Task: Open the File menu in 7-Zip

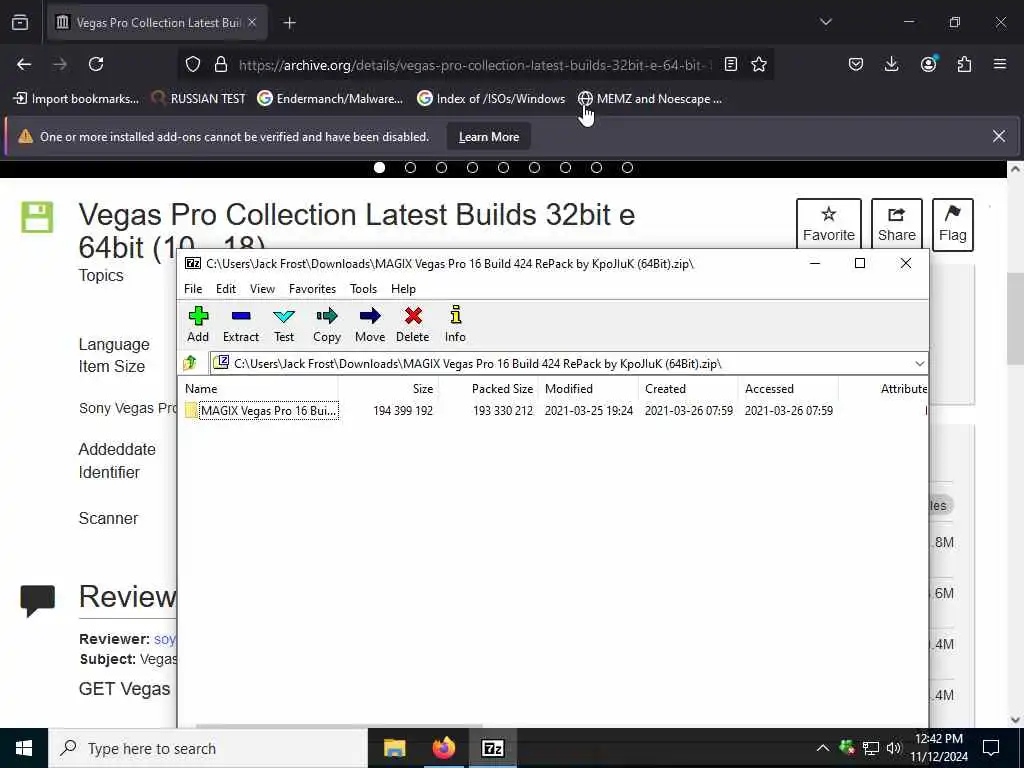Action: [193, 289]
